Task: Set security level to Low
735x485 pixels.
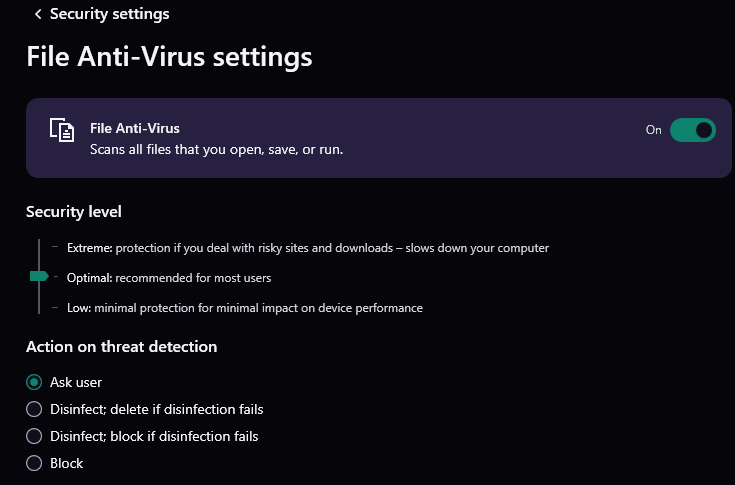Action: 245,308
